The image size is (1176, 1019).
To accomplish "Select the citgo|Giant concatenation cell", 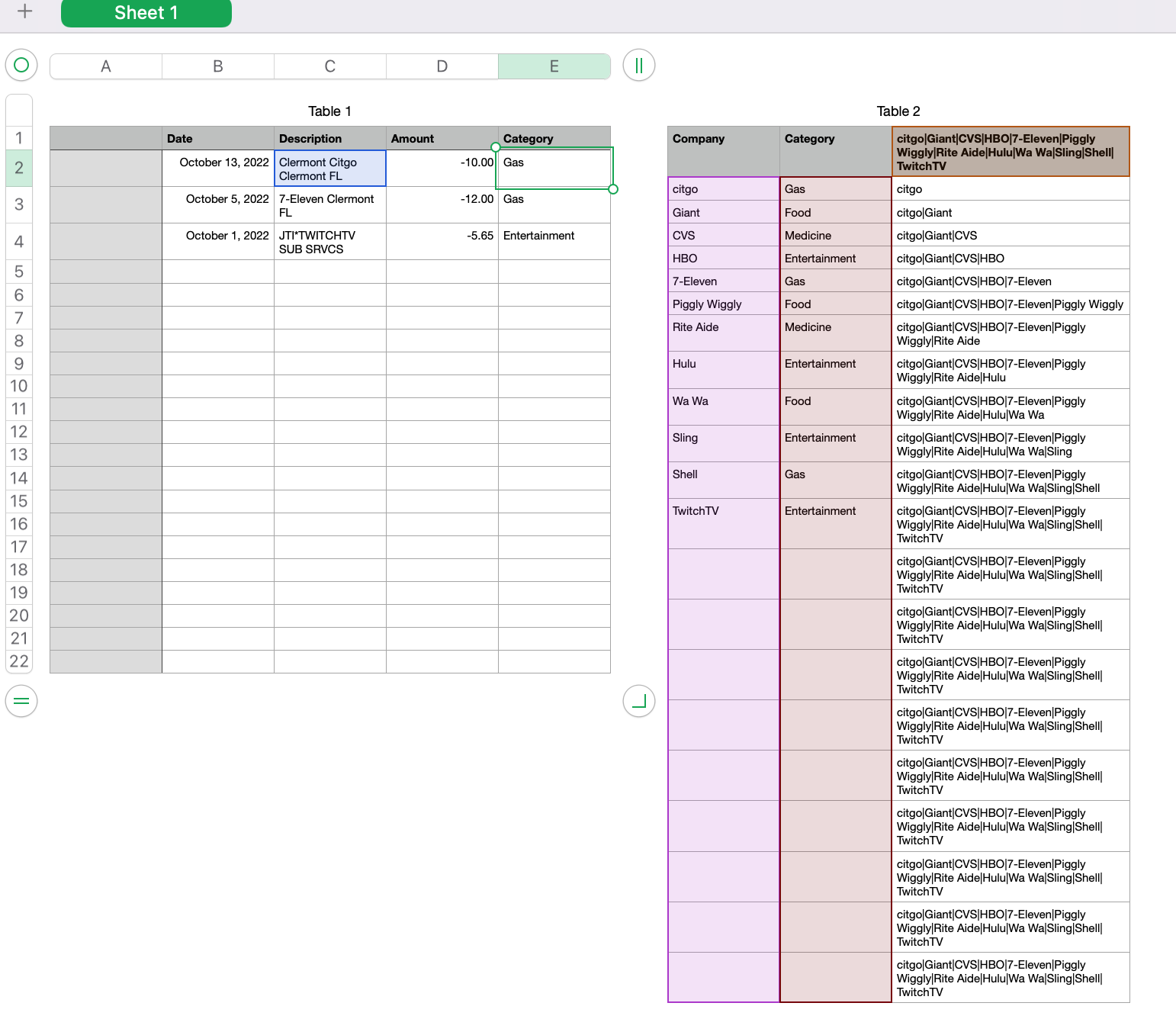I will (x=1011, y=212).
